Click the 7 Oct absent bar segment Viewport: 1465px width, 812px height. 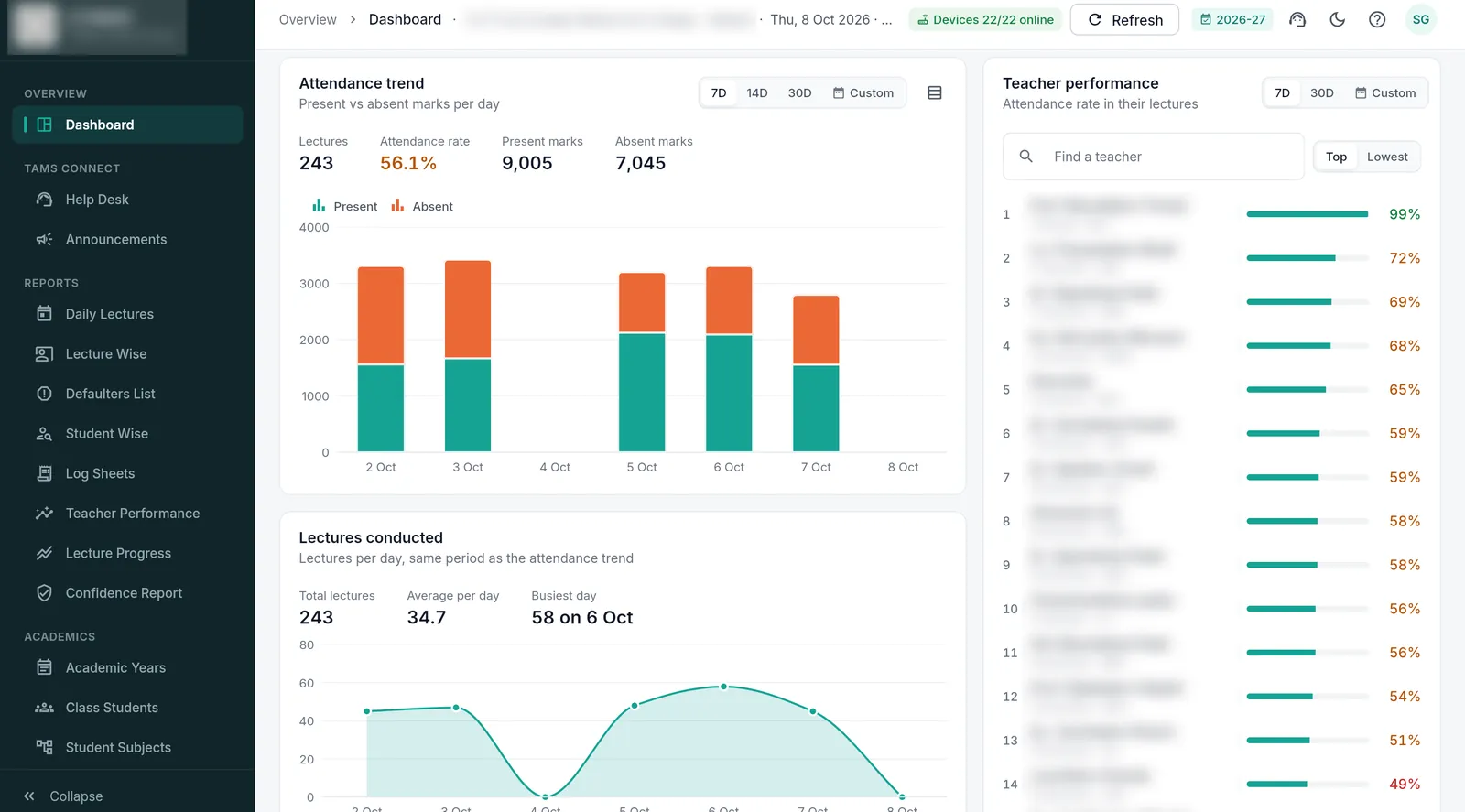pyautogui.click(x=816, y=330)
